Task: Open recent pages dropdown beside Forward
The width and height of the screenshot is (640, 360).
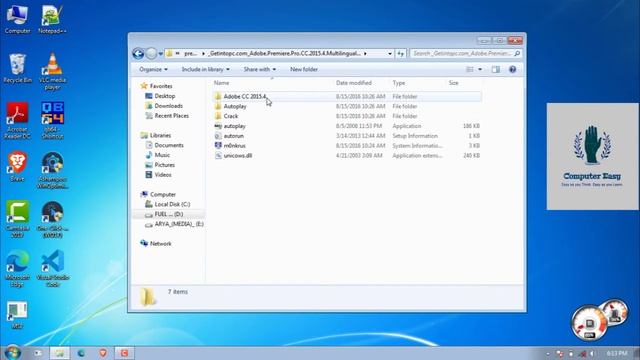Action: pyautogui.click(x=161, y=54)
